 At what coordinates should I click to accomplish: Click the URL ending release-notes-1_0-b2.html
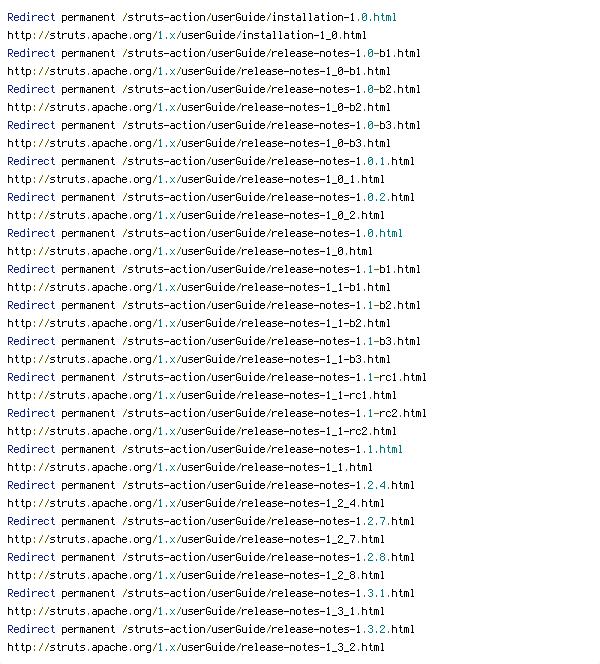[199, 107]
